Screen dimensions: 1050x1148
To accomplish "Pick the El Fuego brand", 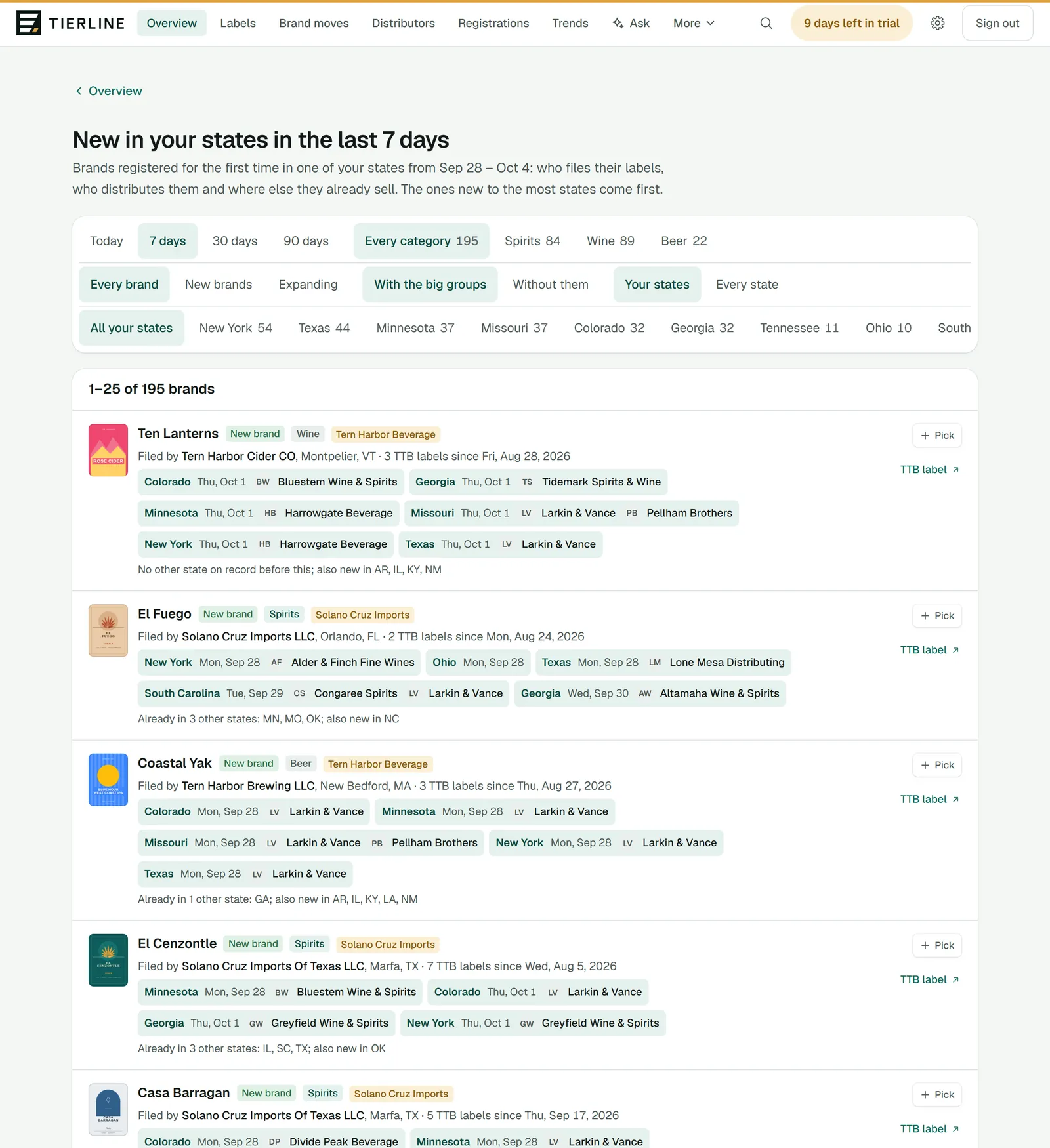I will click(x=937, y=616).
